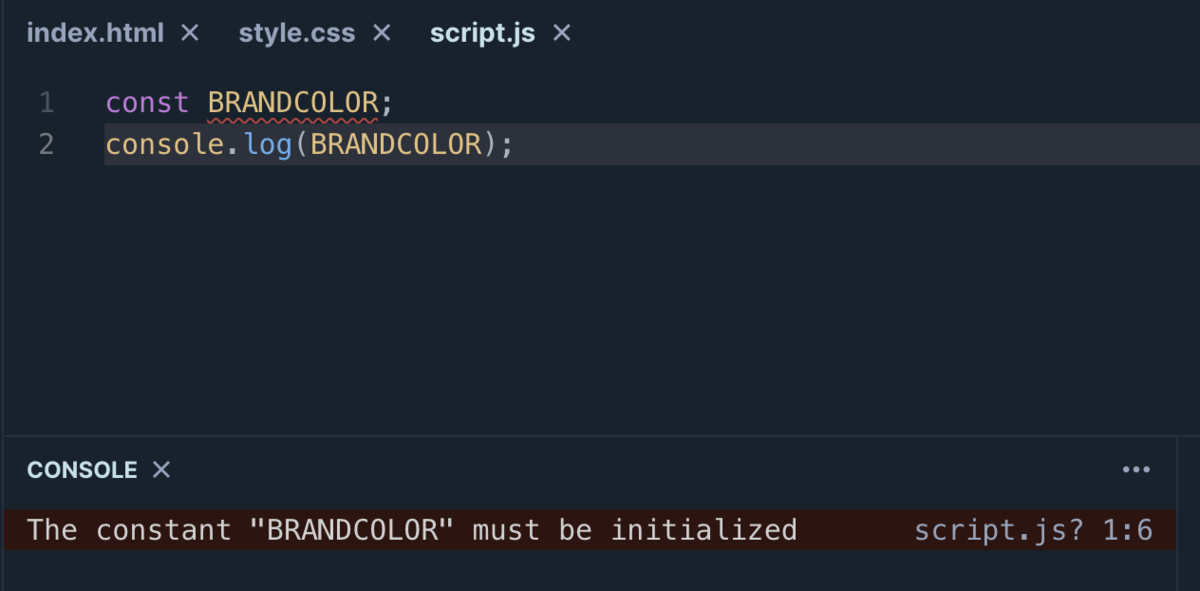This screenshot has width=1200, height=591.
Task: Select the script.js tab
Action: pyautogui.click(x=482, y=32)
